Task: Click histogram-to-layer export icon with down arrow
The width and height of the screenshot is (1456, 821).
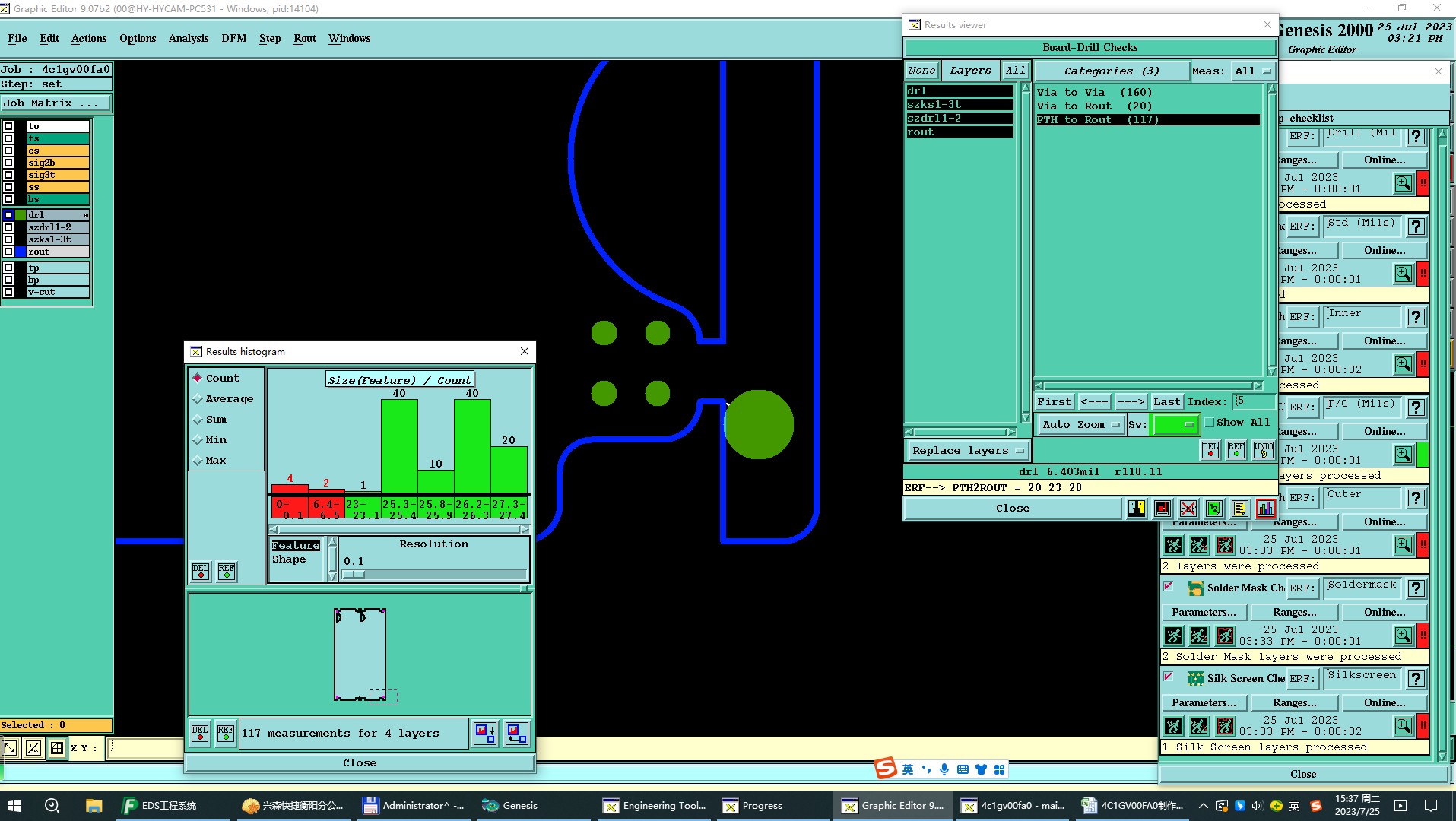Action: coord(485,734)
